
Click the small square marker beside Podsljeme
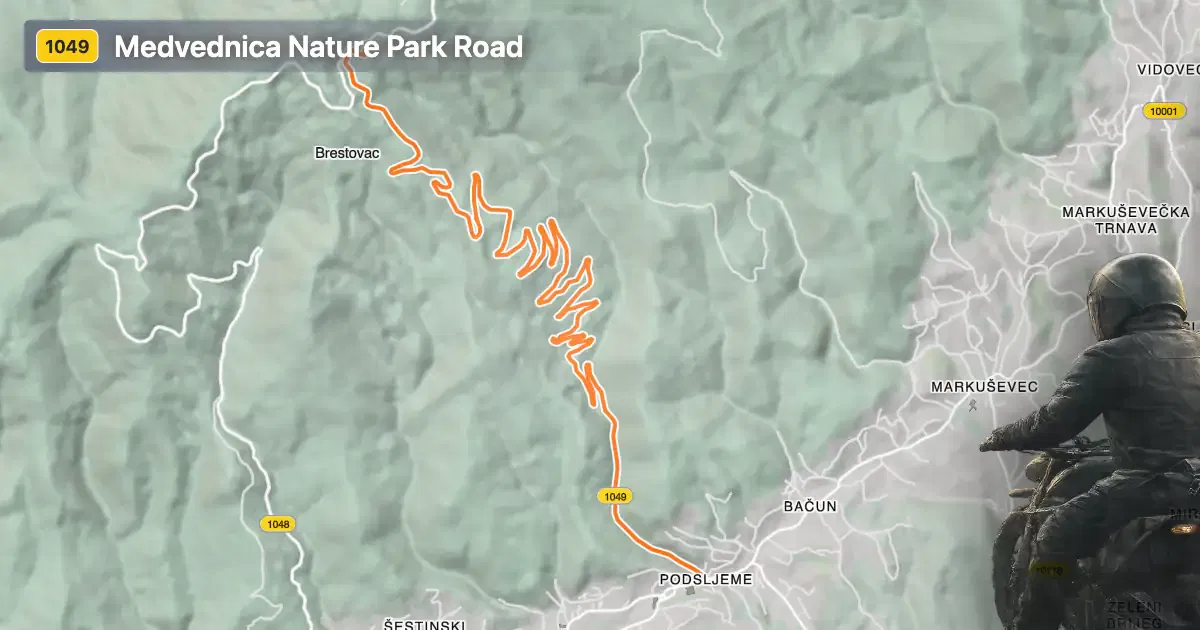click(689, 591)
